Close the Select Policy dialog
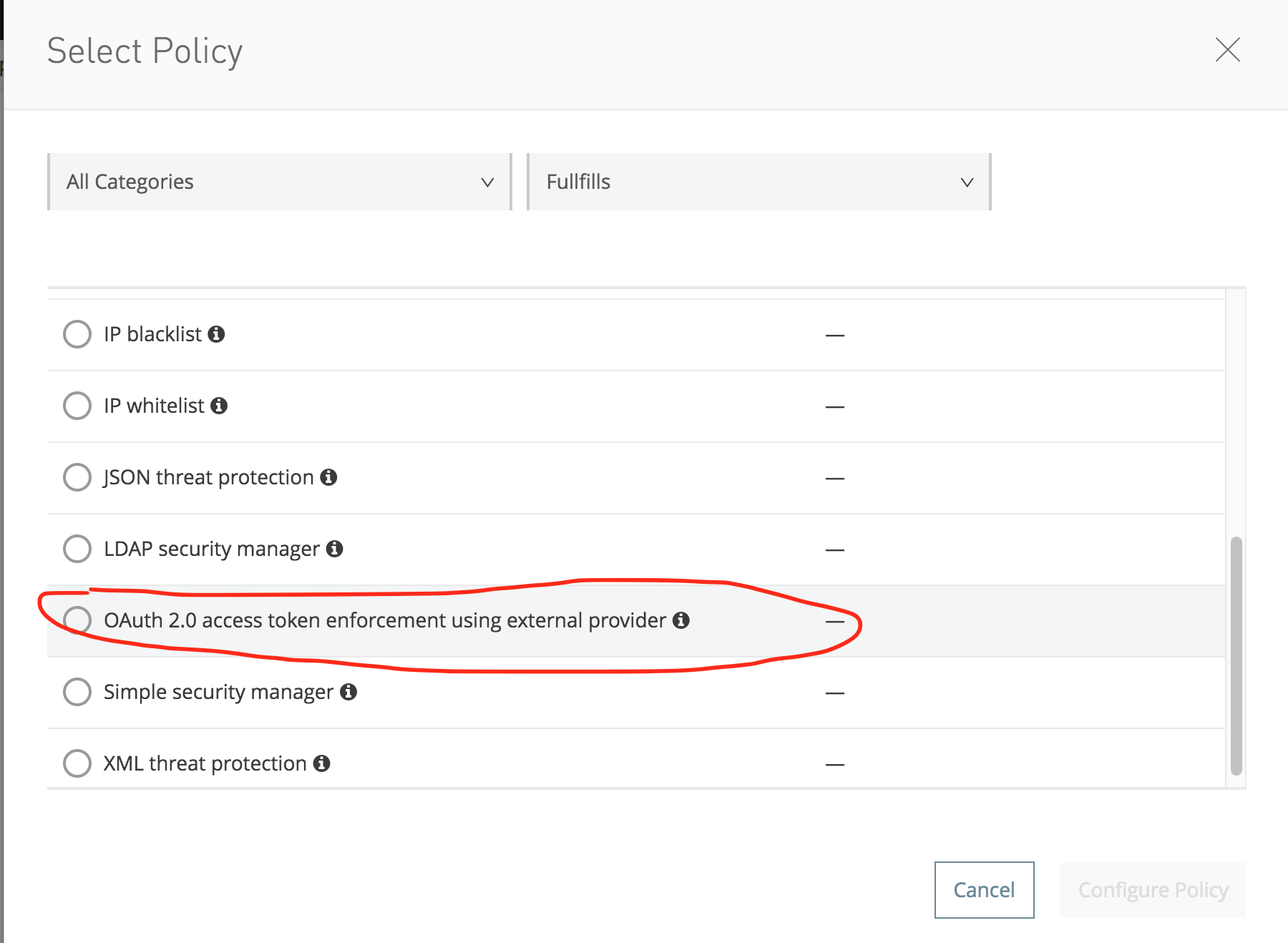The width and height of the screenshot is (1288, 943). 1227,50
